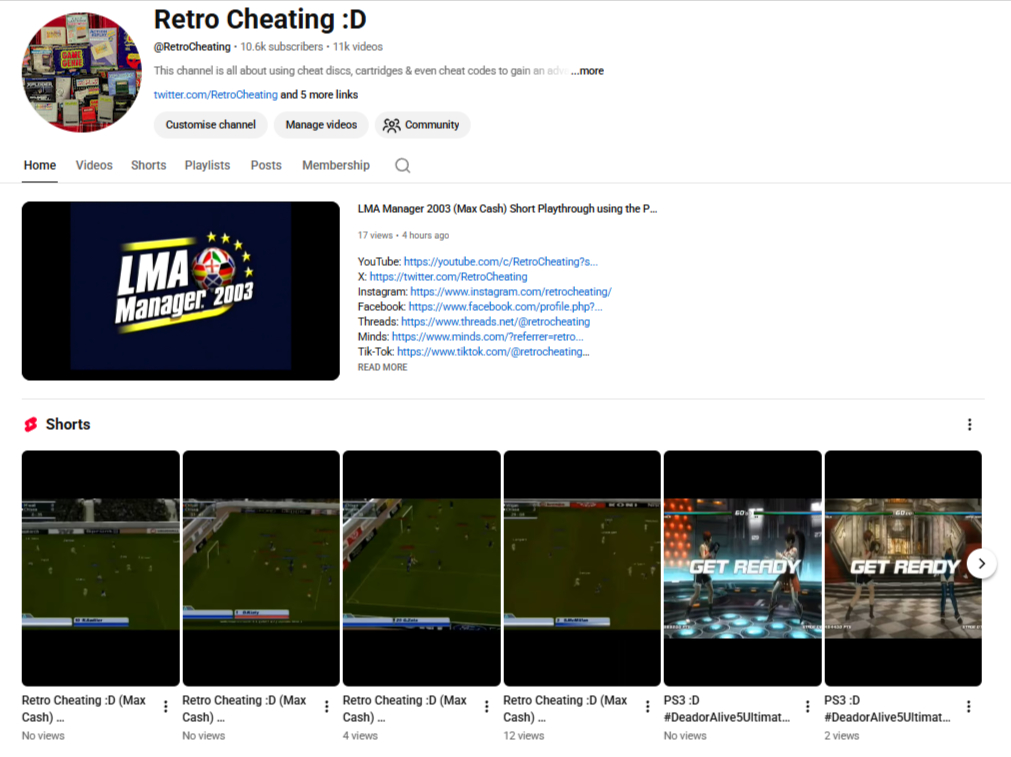Open the Minds referrer link

487,337
